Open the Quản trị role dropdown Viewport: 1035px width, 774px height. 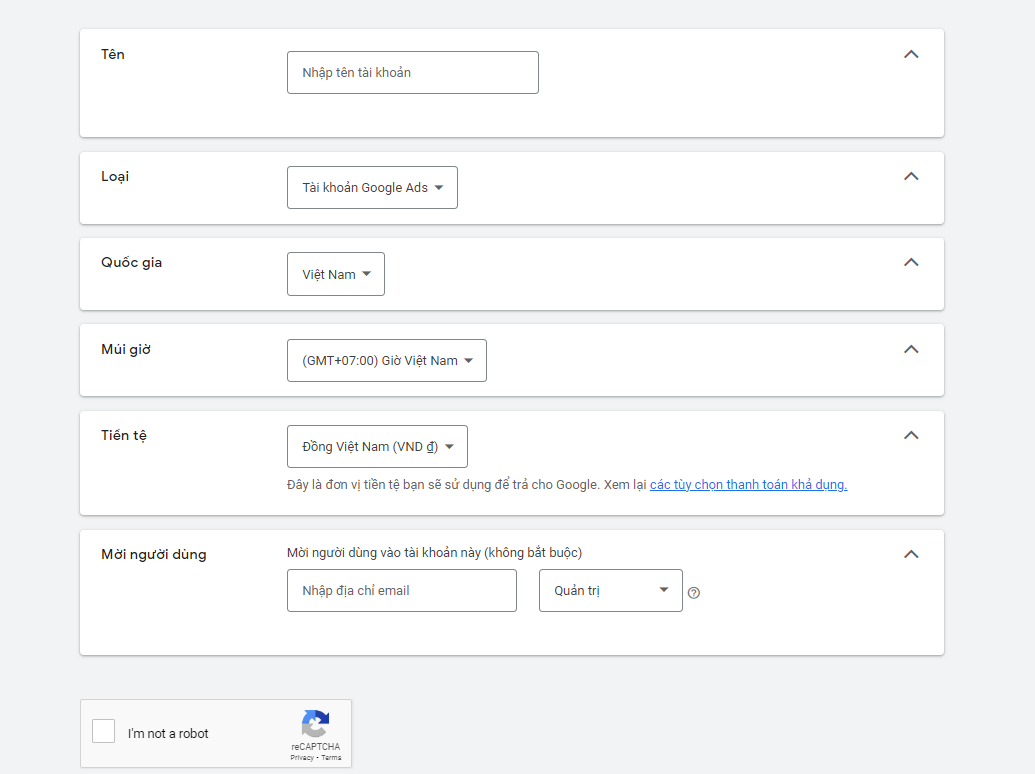611,591
